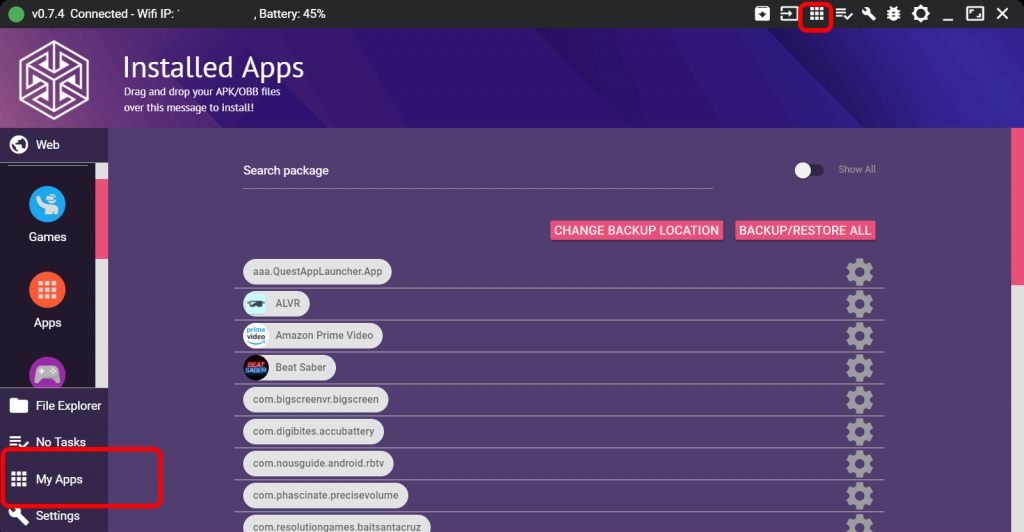Select the Amazon Prime Video app entry

pyautogui.click(x=312, y=336)
